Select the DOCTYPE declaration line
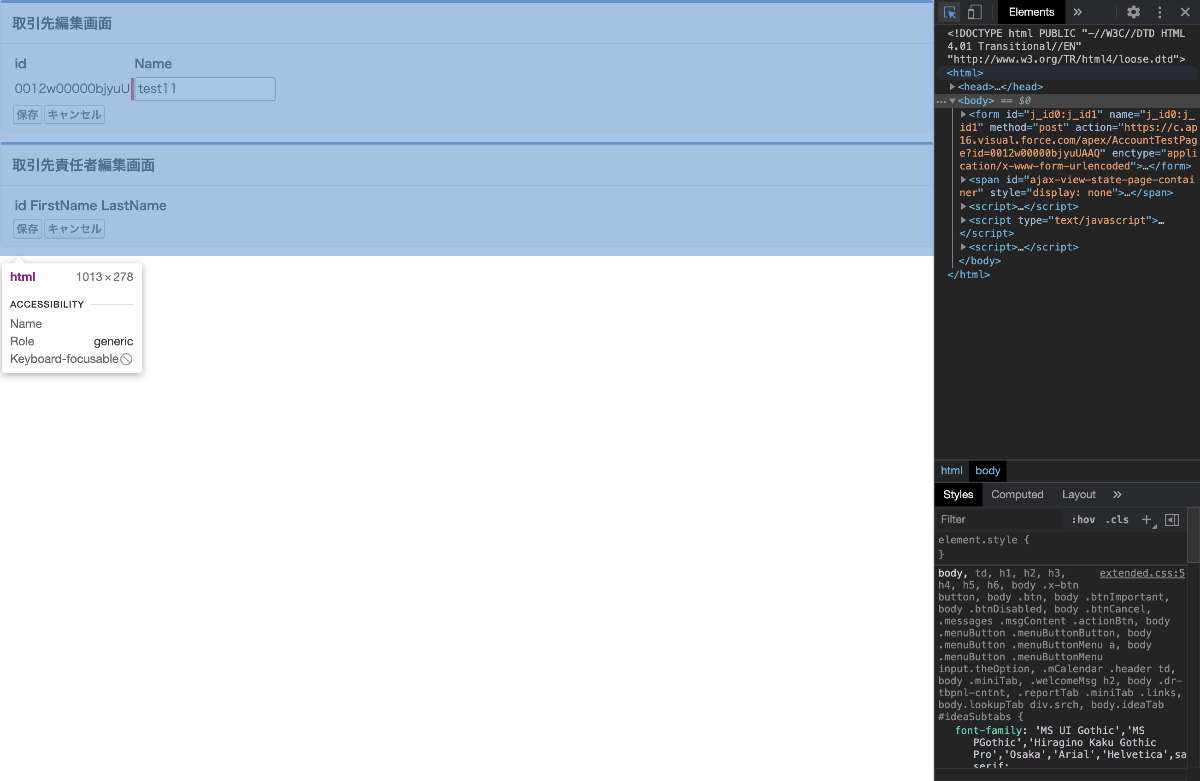 1067,46
